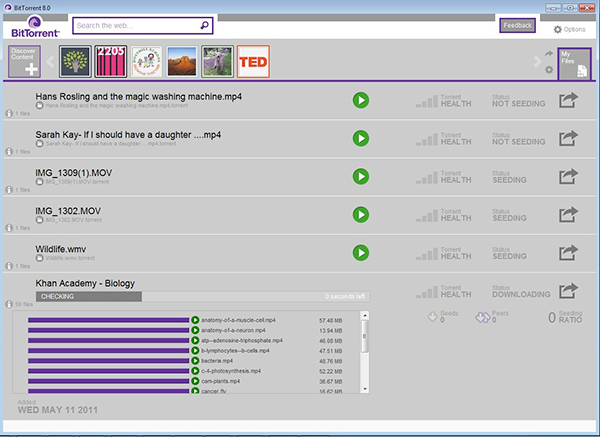Toggle NOT SEEDING status for Hans Rosling
600x437 pixels.
coord(518,101)
